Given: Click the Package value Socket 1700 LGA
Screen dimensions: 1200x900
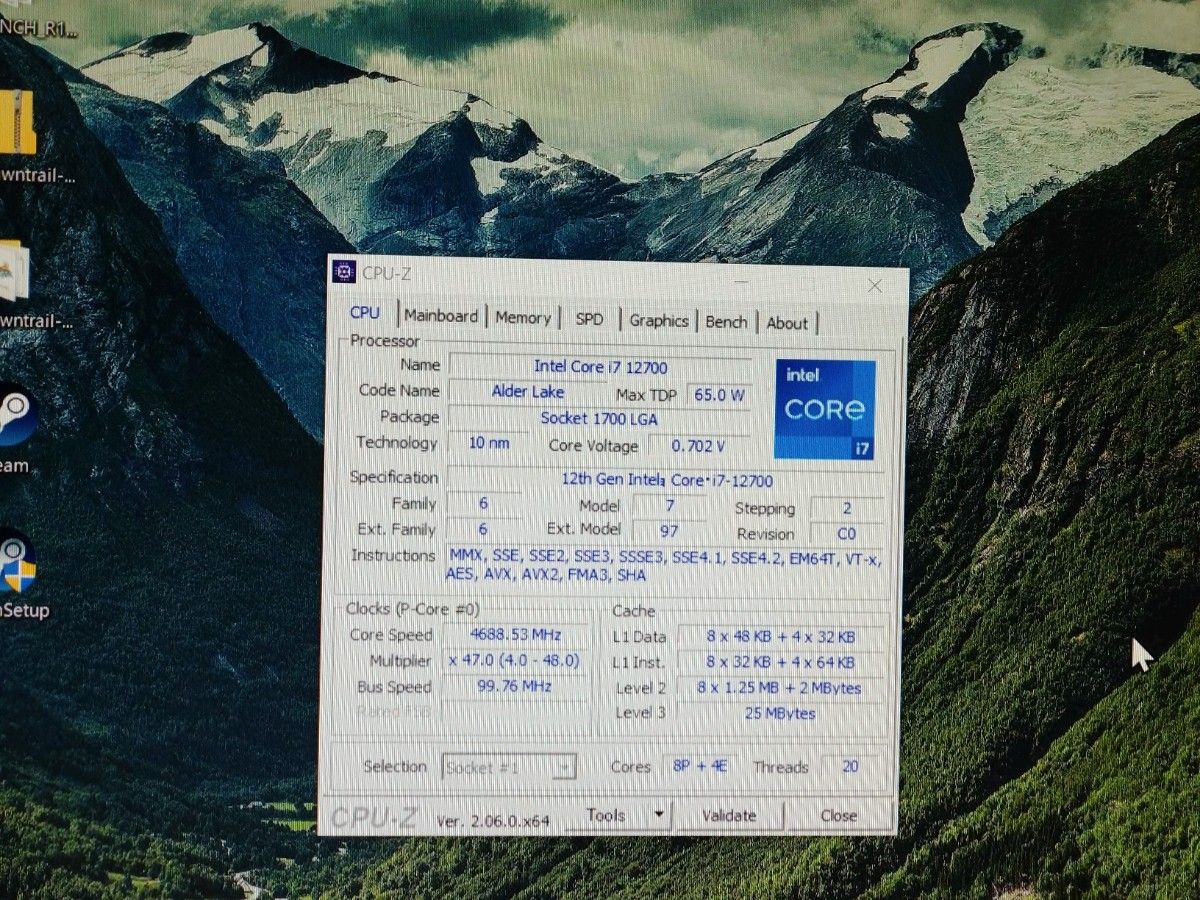Looking at the screenshot, I should pos(600,418).
